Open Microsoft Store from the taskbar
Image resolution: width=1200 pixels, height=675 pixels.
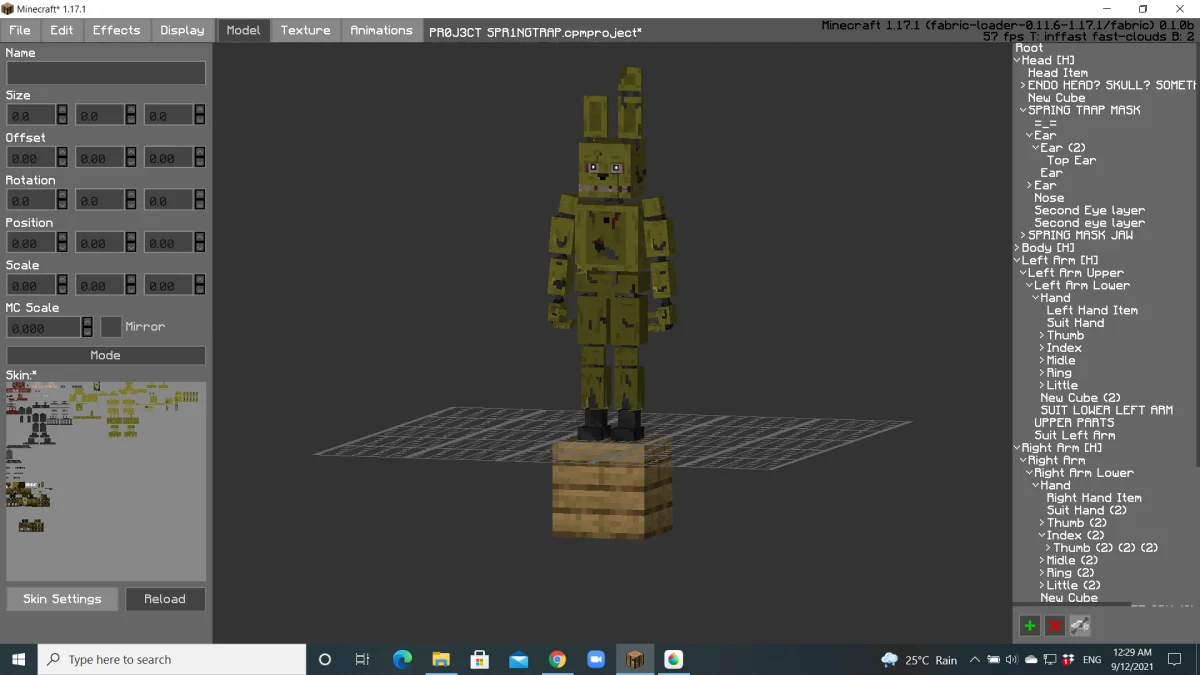pyautogui.click(x=480, y=659)
